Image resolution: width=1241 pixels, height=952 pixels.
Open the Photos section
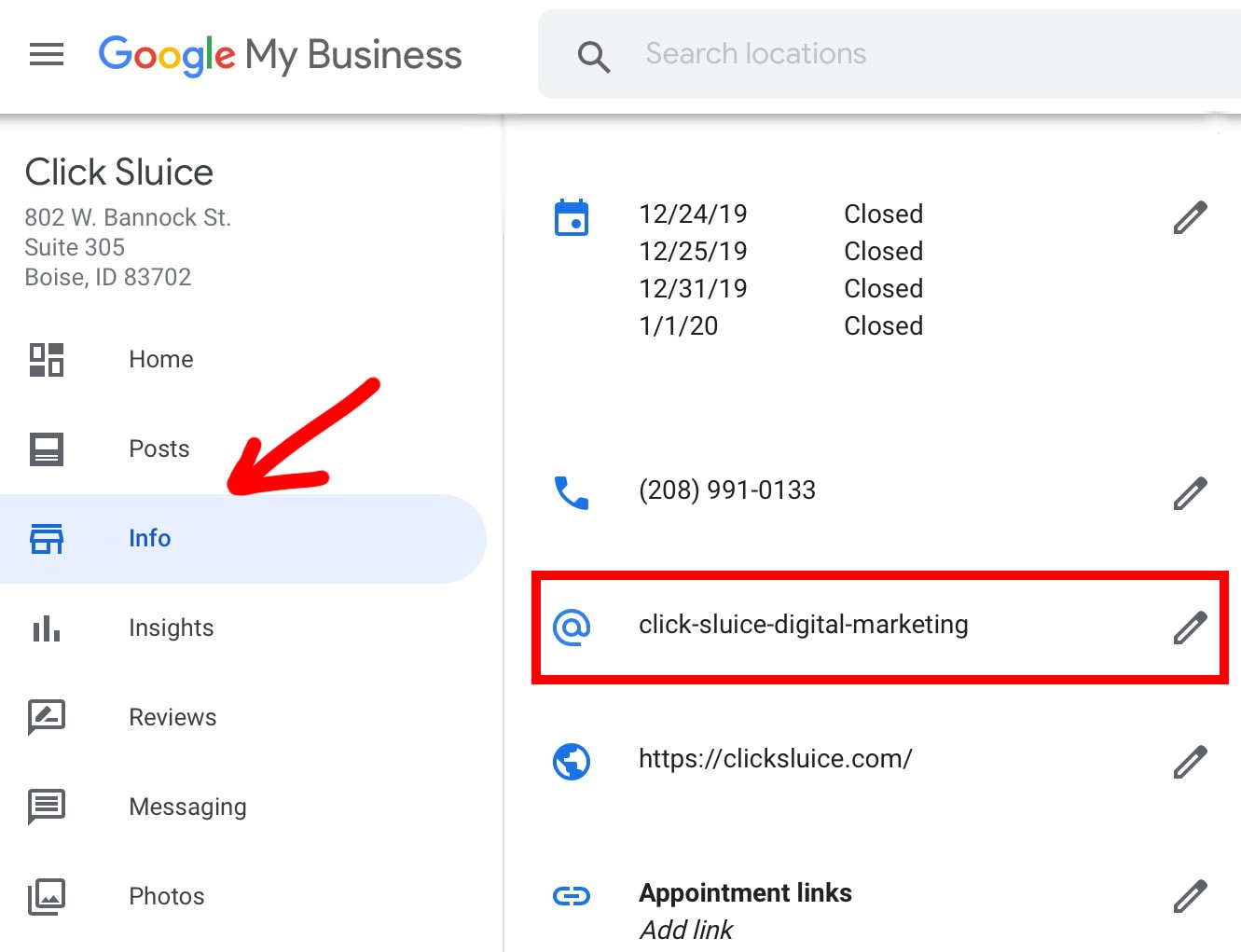click(x=167, y=896)
